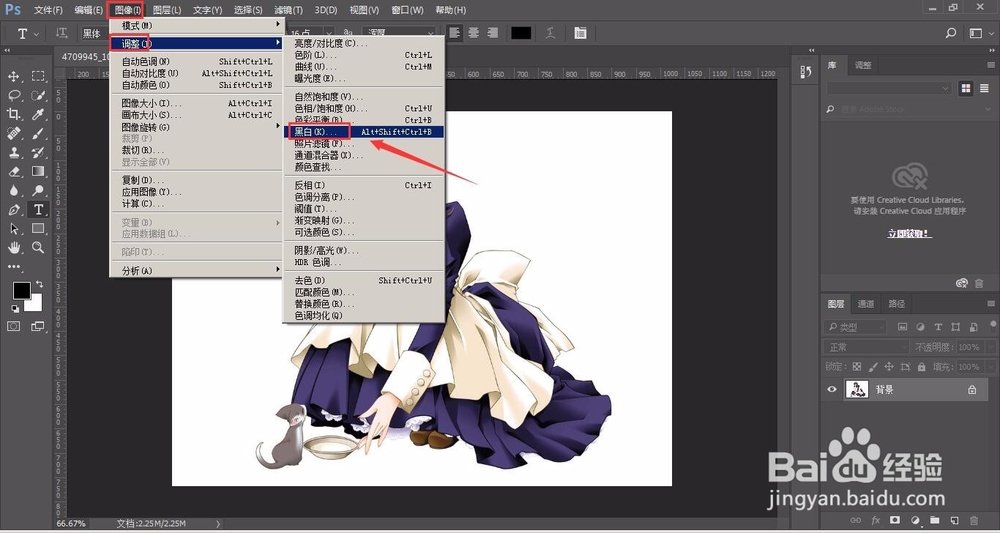1000x533 pixels.
Task: Click create warped text button
Action: pos(550,33)
